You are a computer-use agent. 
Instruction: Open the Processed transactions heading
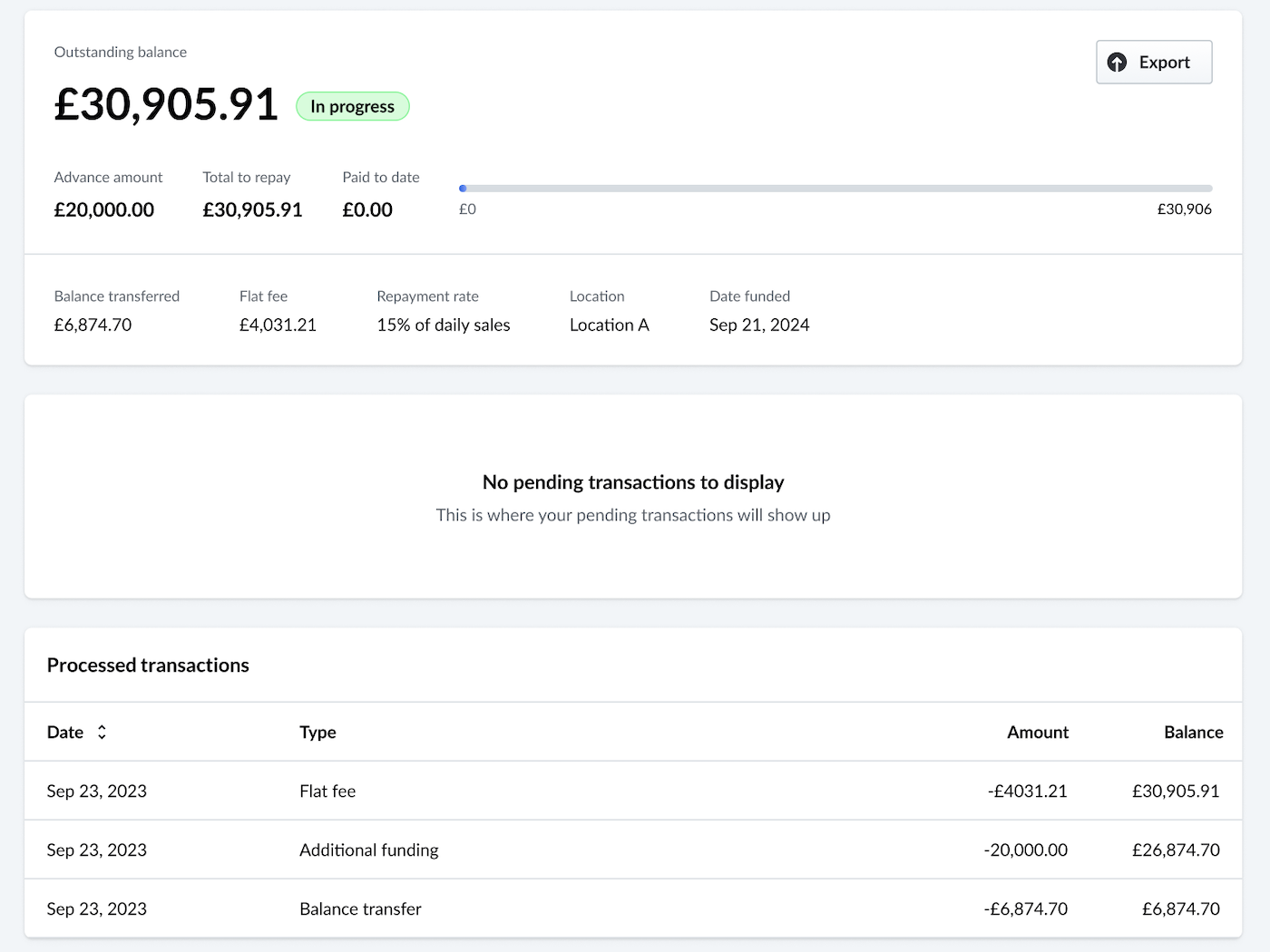[148, 665]
